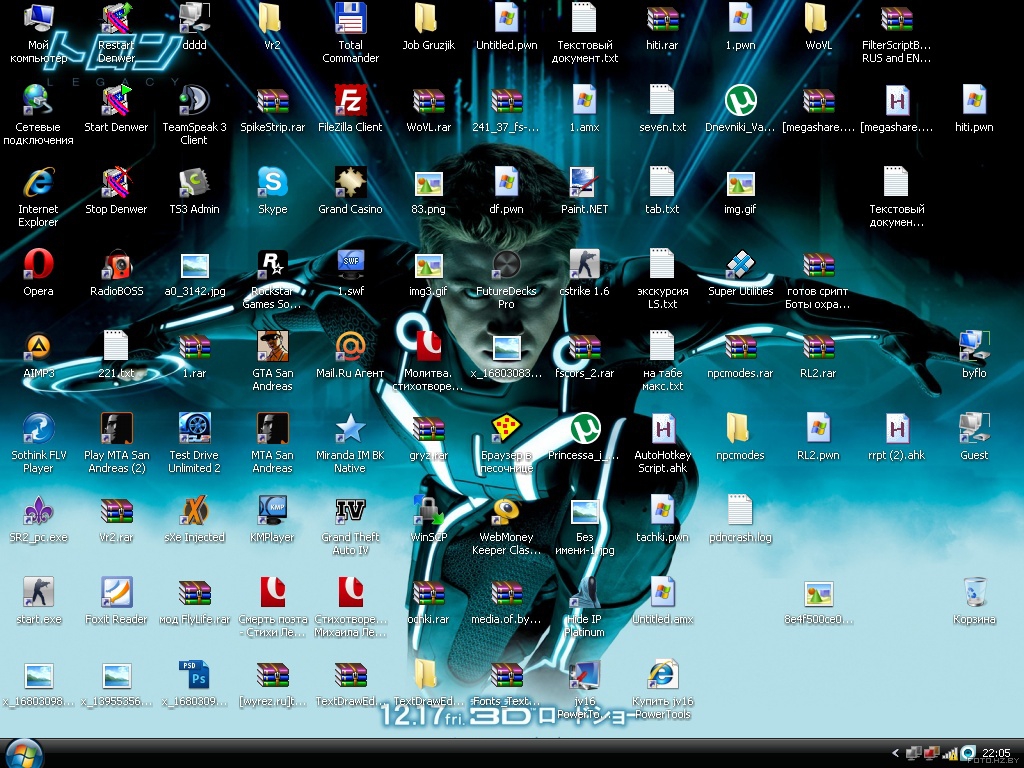Select the Mail.Ru Агент icon
The width and height of the screenshot is (1024, 768).
pos(350,346)
